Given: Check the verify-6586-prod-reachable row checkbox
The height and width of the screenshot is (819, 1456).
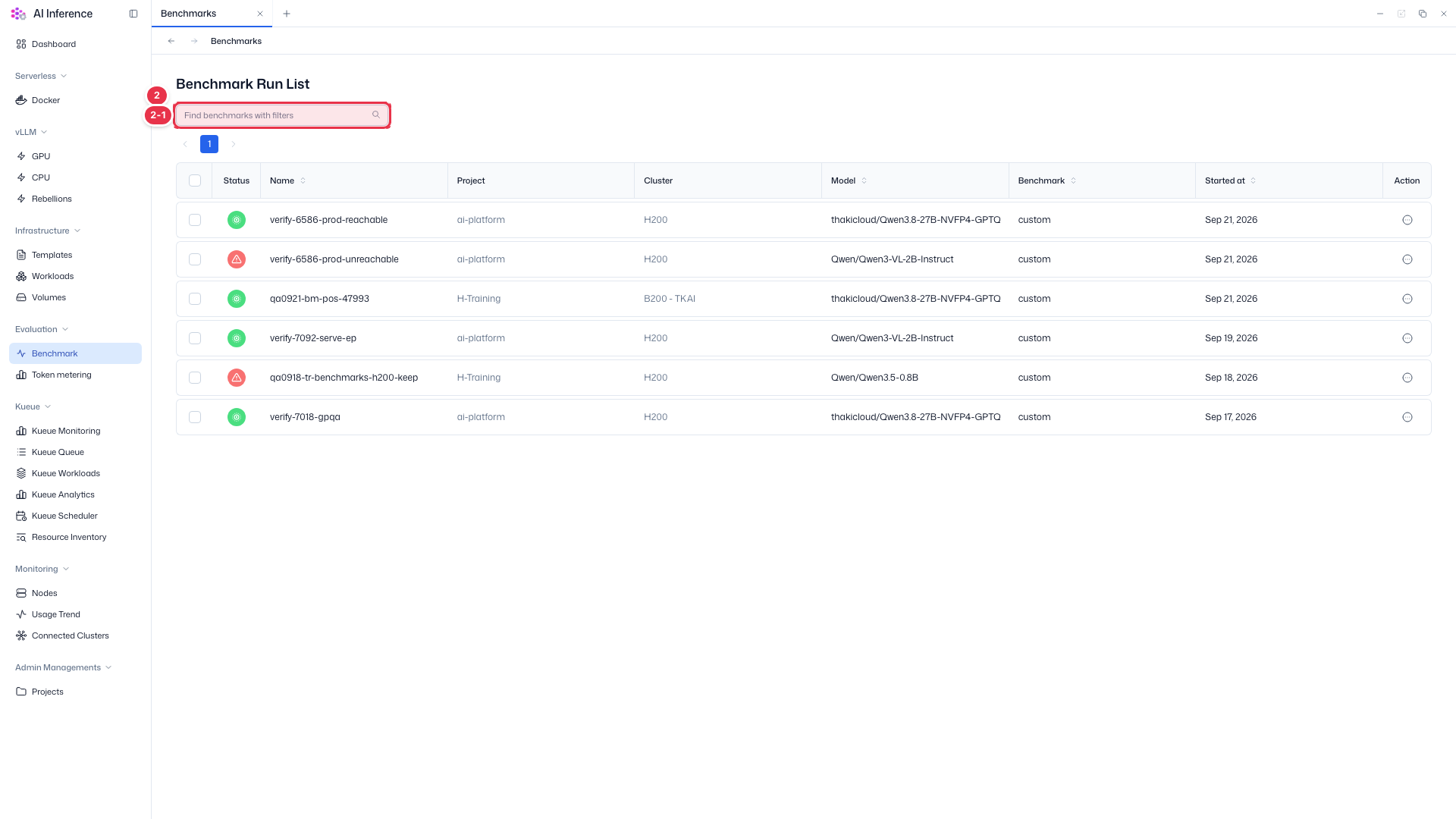Looking at the screenshot, I should click(x=195, y=220).
